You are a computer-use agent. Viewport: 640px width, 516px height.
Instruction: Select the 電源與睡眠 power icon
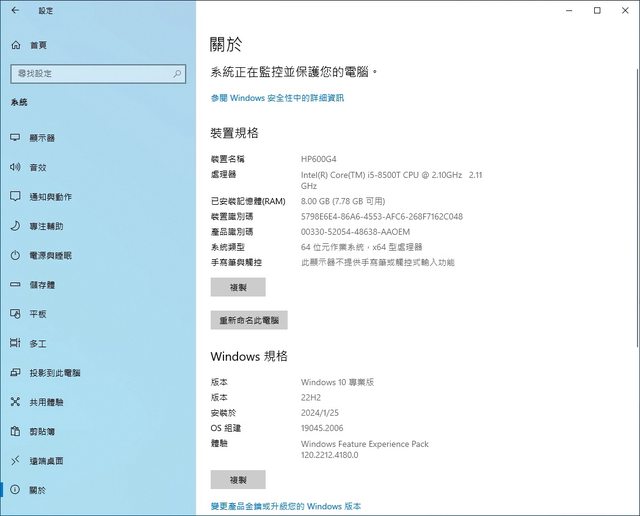[15, 256]
